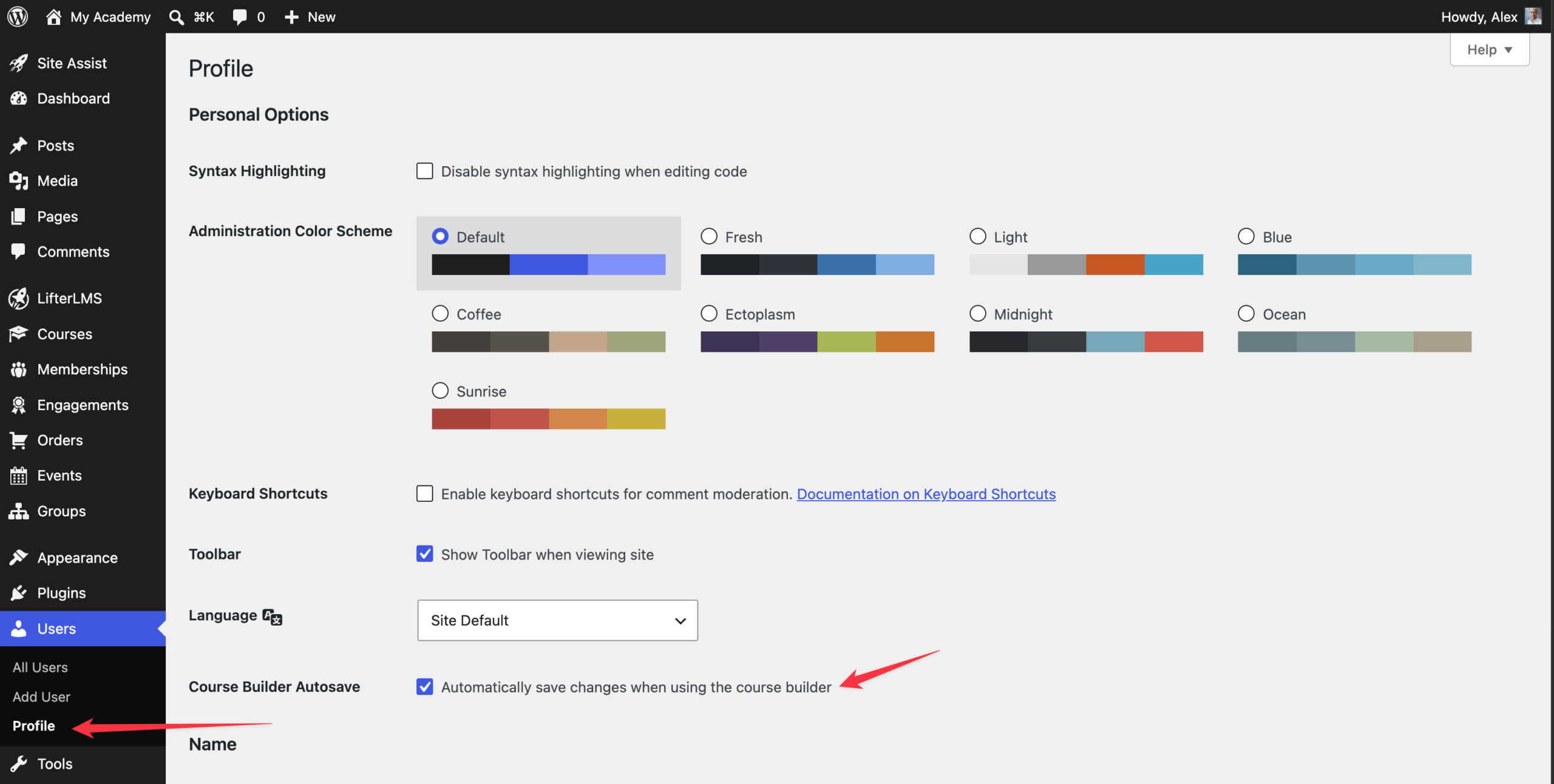Select the Midnight color scheme radio
This screenshot has height=784, width=1554.
pos(978,313)
